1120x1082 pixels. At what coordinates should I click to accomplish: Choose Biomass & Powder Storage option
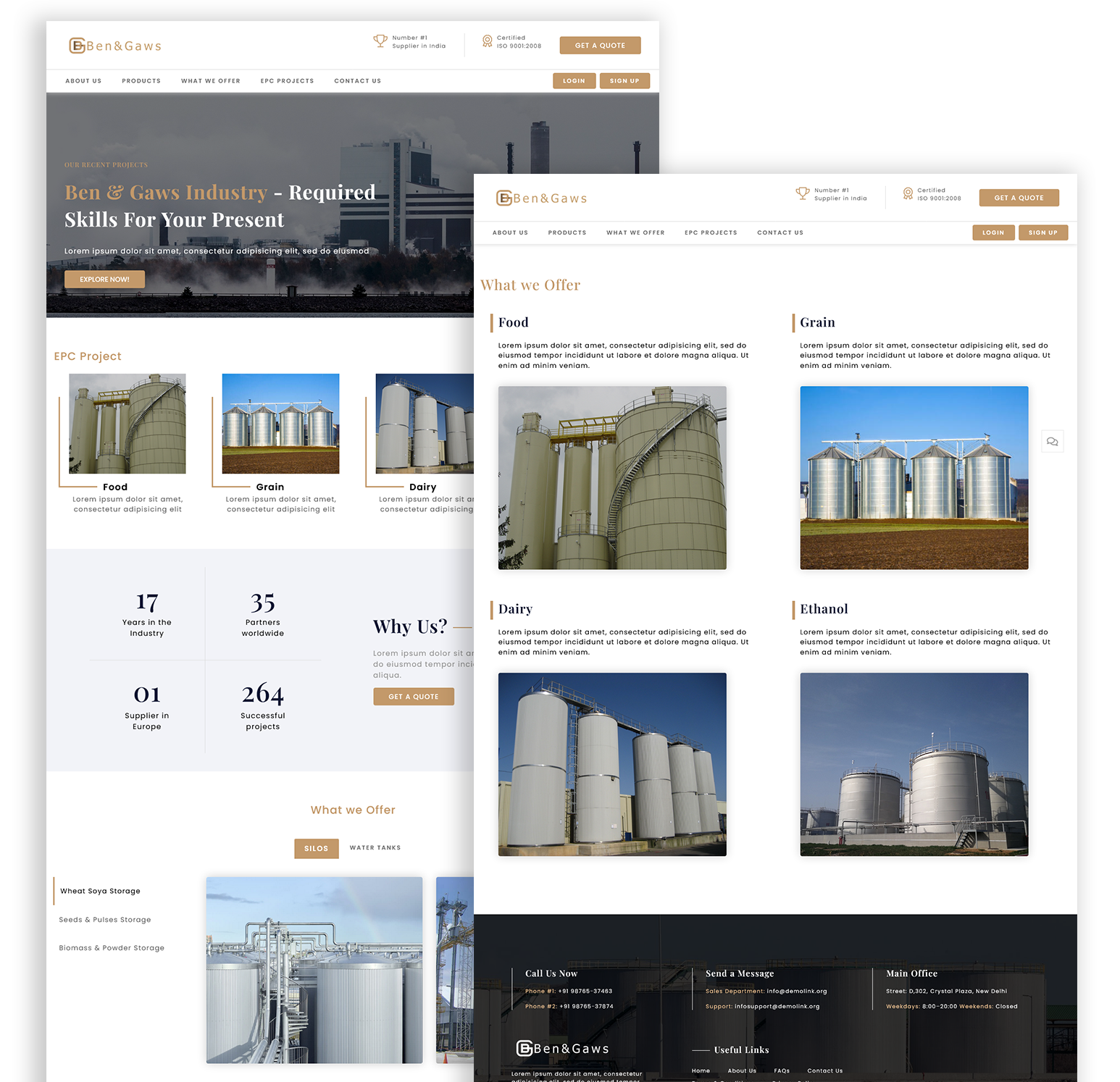(112, 948)
